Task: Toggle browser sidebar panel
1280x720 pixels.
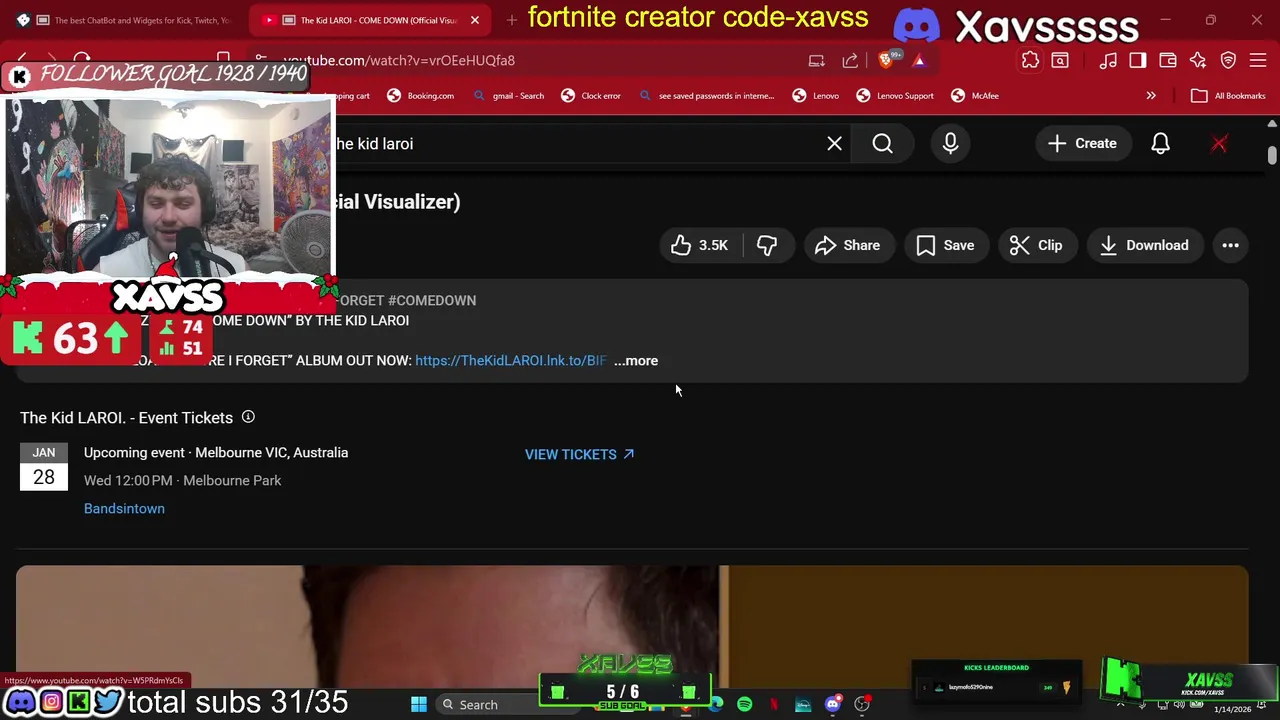Action: (1138, 60)
